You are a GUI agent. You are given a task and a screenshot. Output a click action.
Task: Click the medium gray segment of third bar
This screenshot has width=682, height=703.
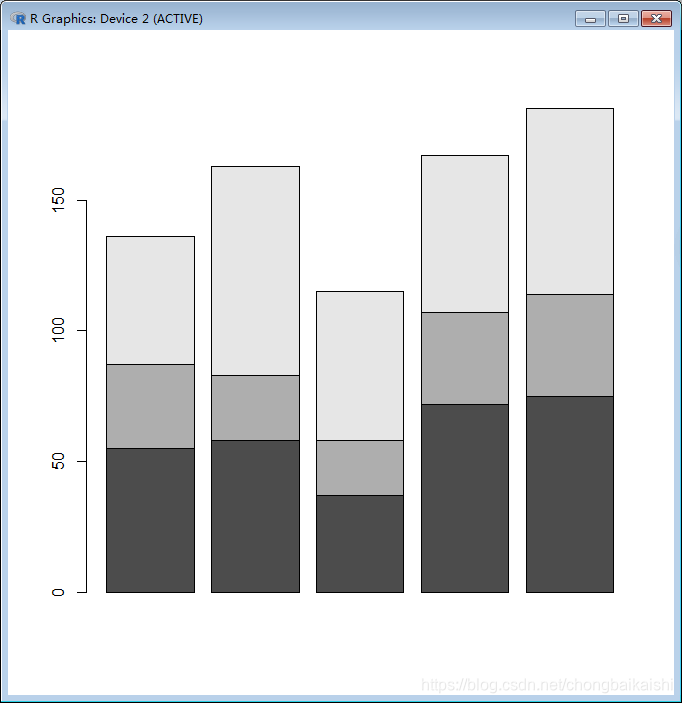point(360,468)
